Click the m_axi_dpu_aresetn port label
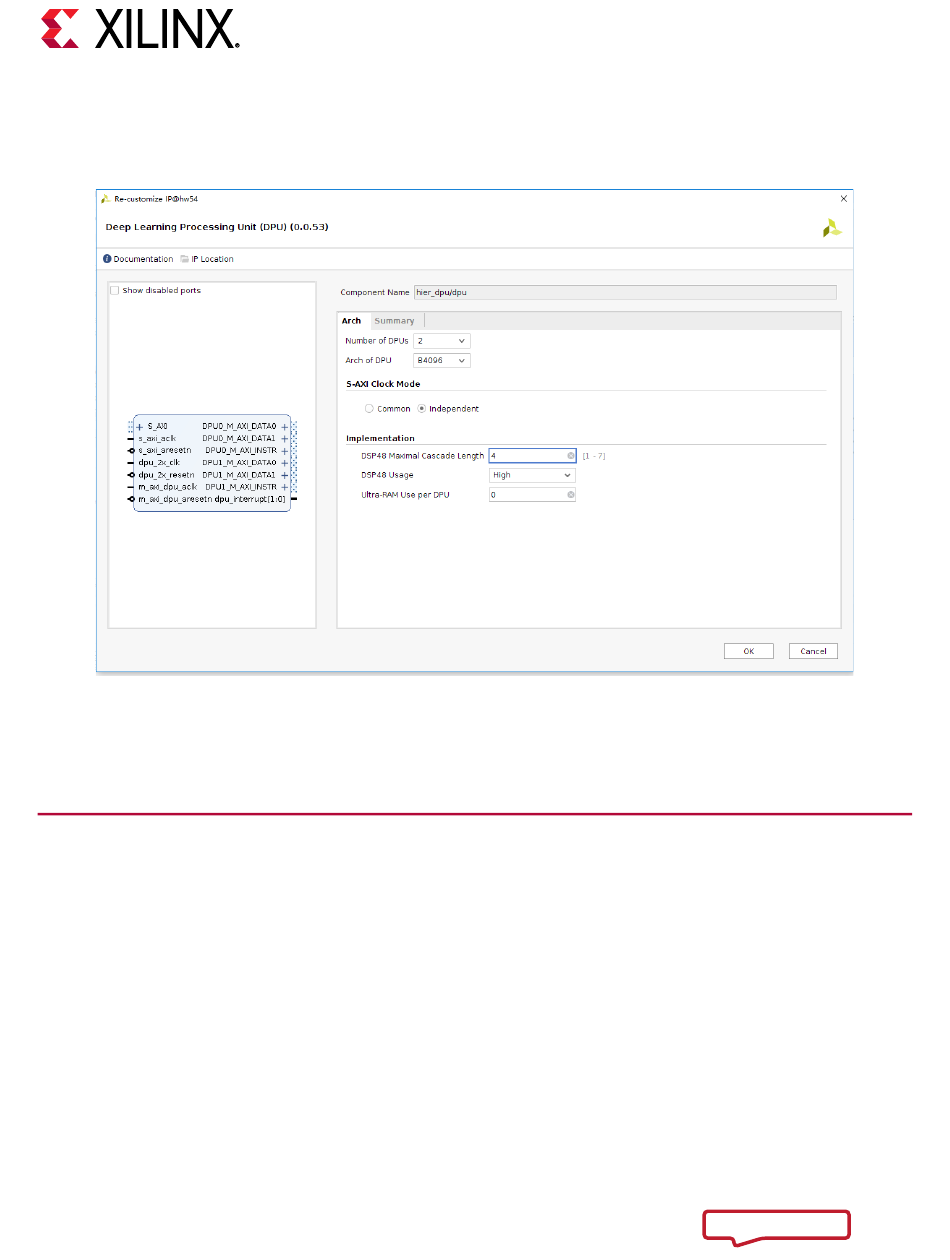The height and width of the screenshot is (1260, 950). (175, 499)
